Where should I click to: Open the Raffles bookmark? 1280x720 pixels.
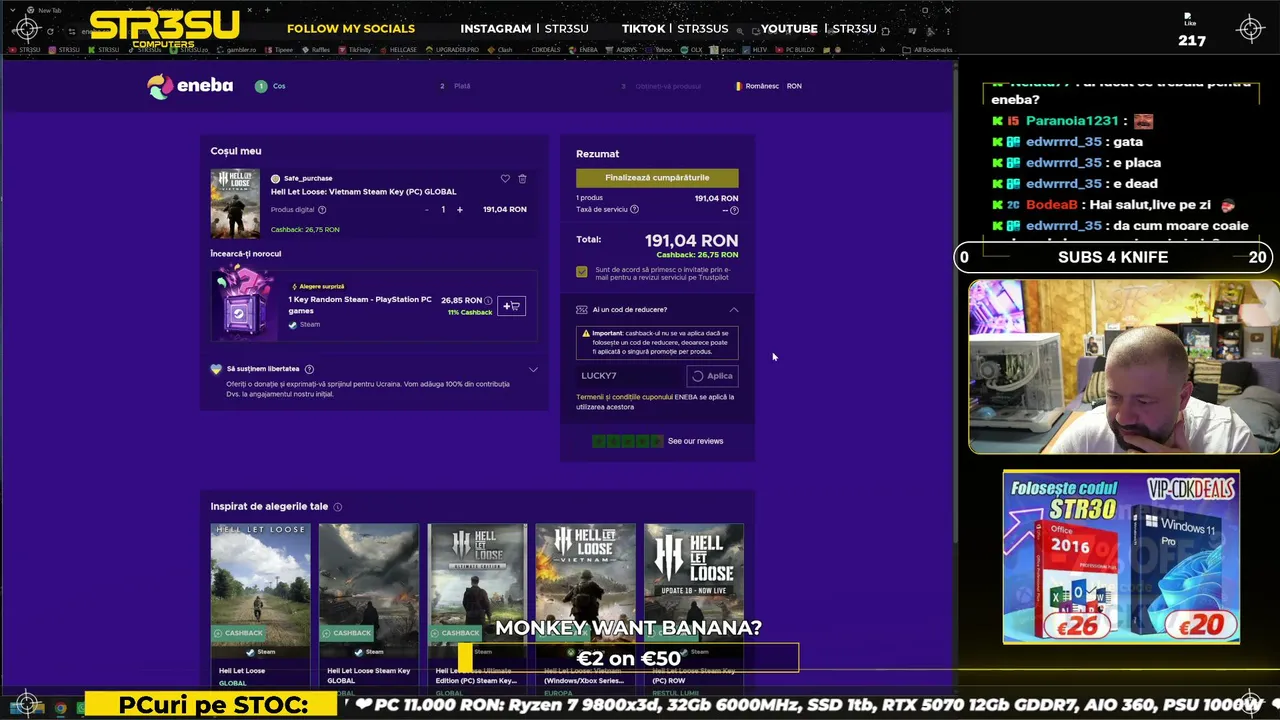(x=316, y=50)
